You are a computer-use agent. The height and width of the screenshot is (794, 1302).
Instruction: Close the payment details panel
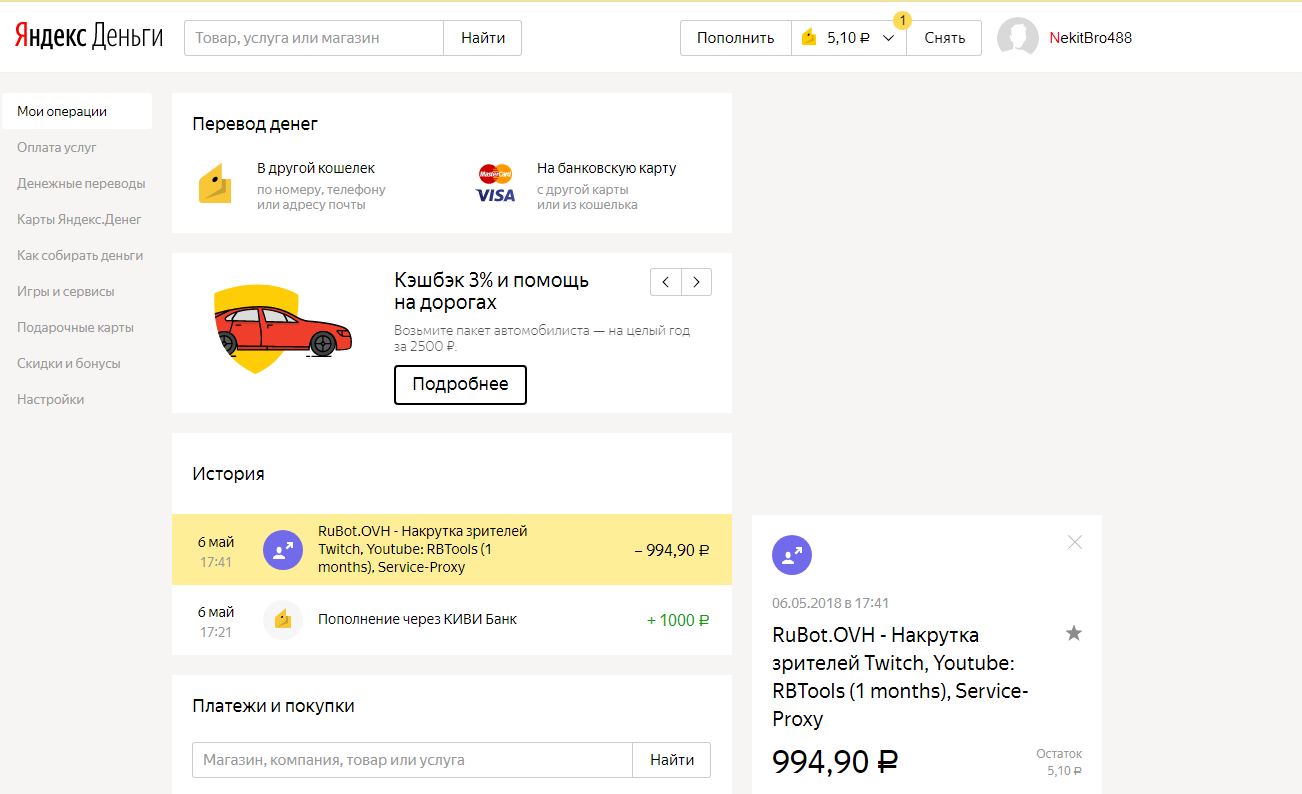(1075, 542)
